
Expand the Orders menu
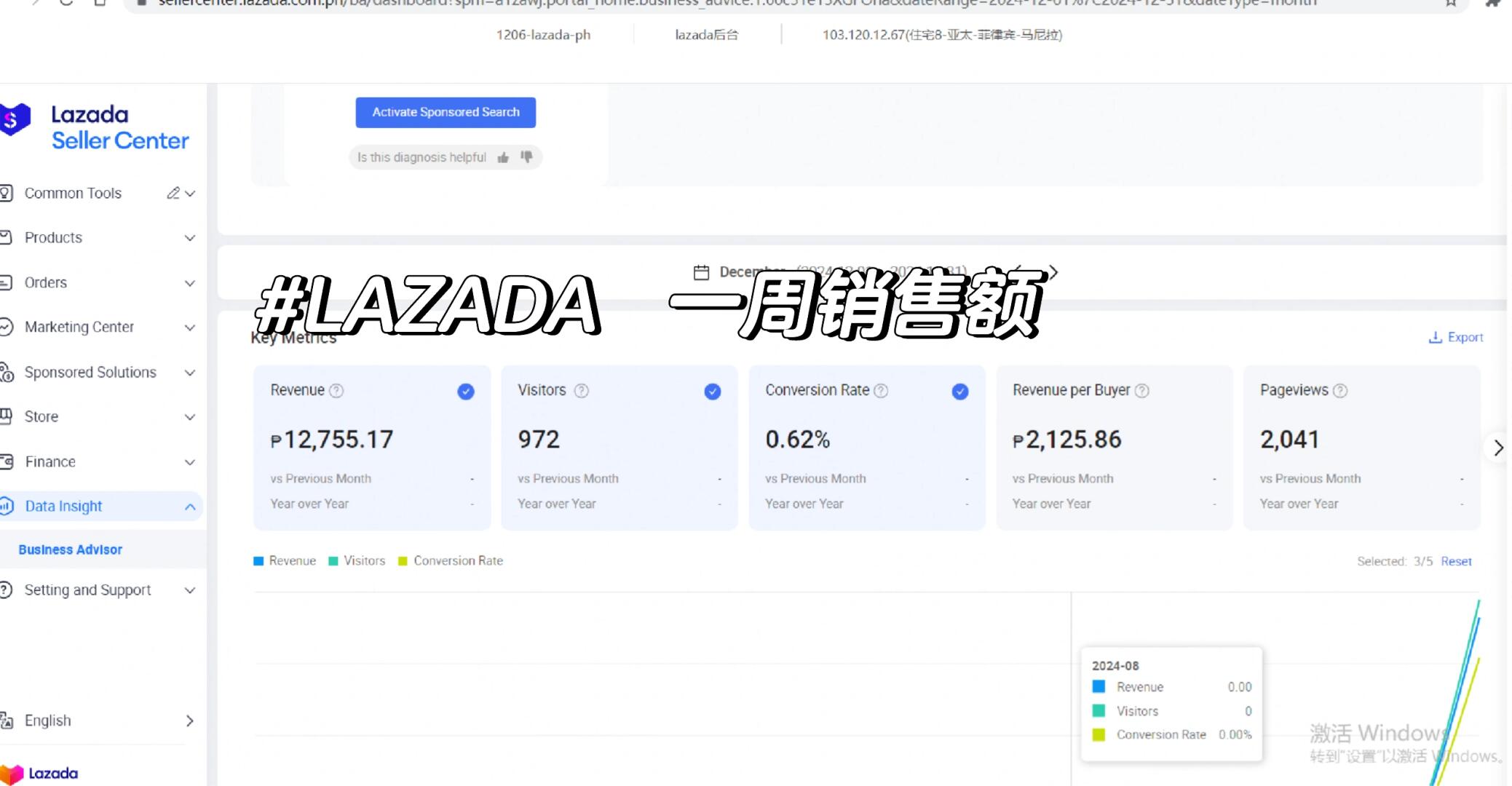click(x=190, y=283)
